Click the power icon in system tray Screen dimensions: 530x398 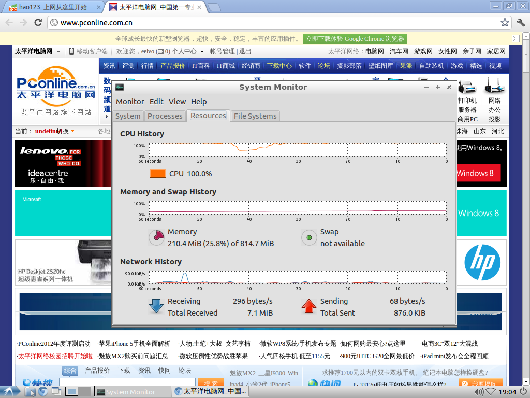point(523,392)
